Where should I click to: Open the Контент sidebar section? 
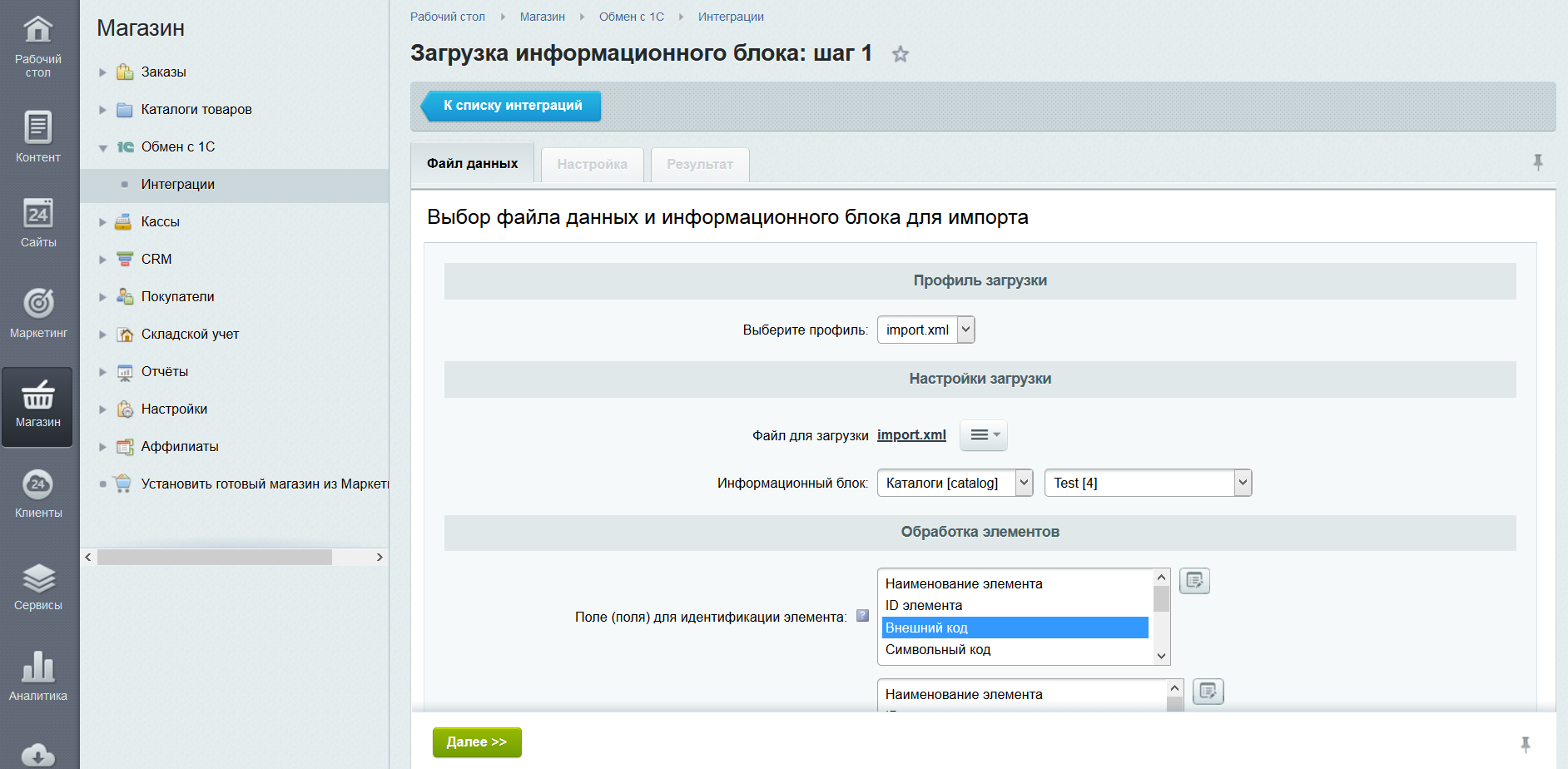[38, 137]
